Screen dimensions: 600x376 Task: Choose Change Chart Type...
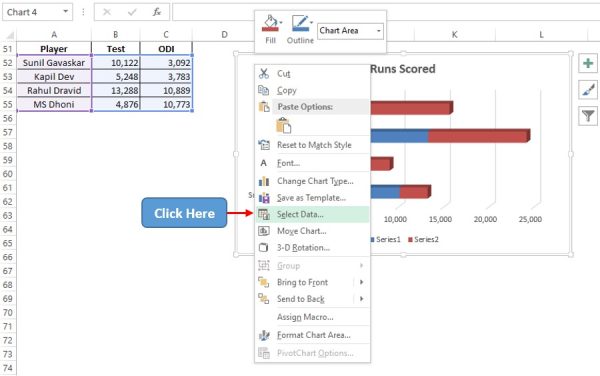point(313,181)
